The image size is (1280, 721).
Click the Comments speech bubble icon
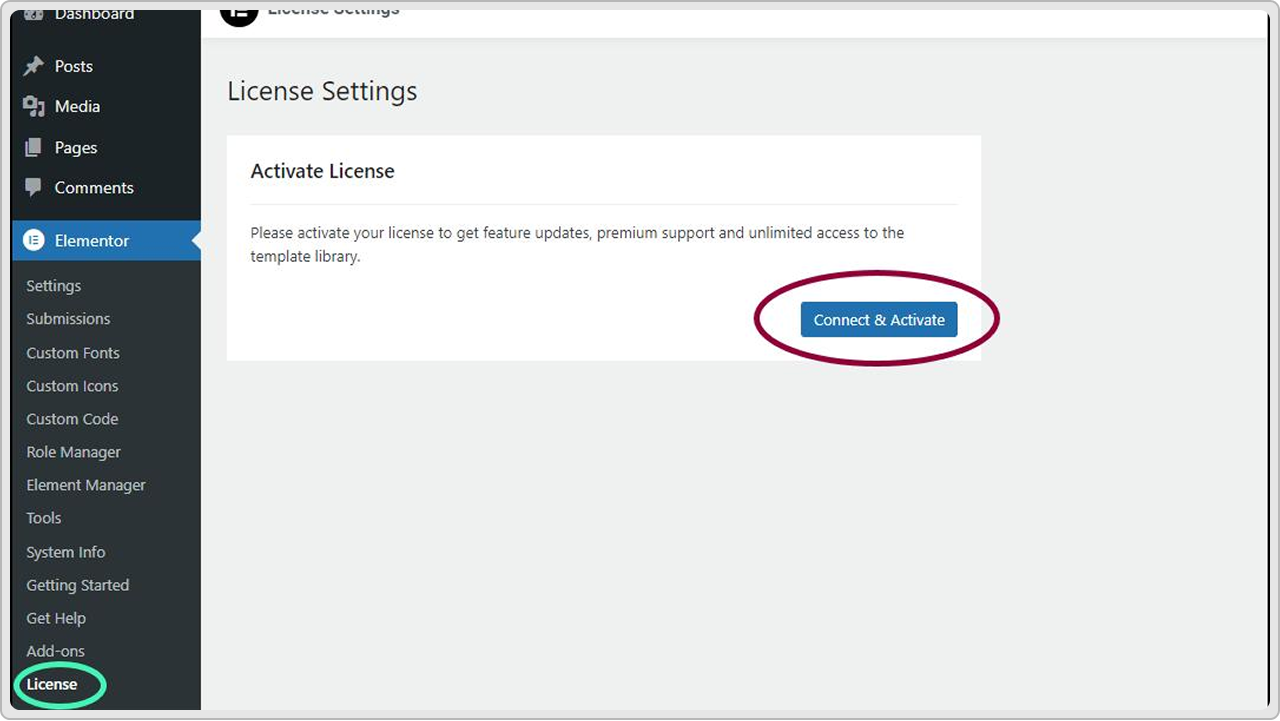(x=34, y=187)
